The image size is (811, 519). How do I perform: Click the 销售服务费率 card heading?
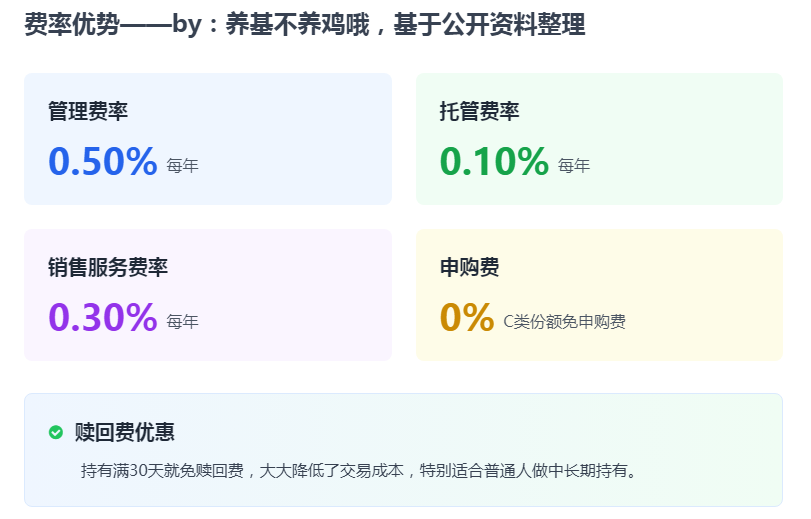(x=108, y=267)
